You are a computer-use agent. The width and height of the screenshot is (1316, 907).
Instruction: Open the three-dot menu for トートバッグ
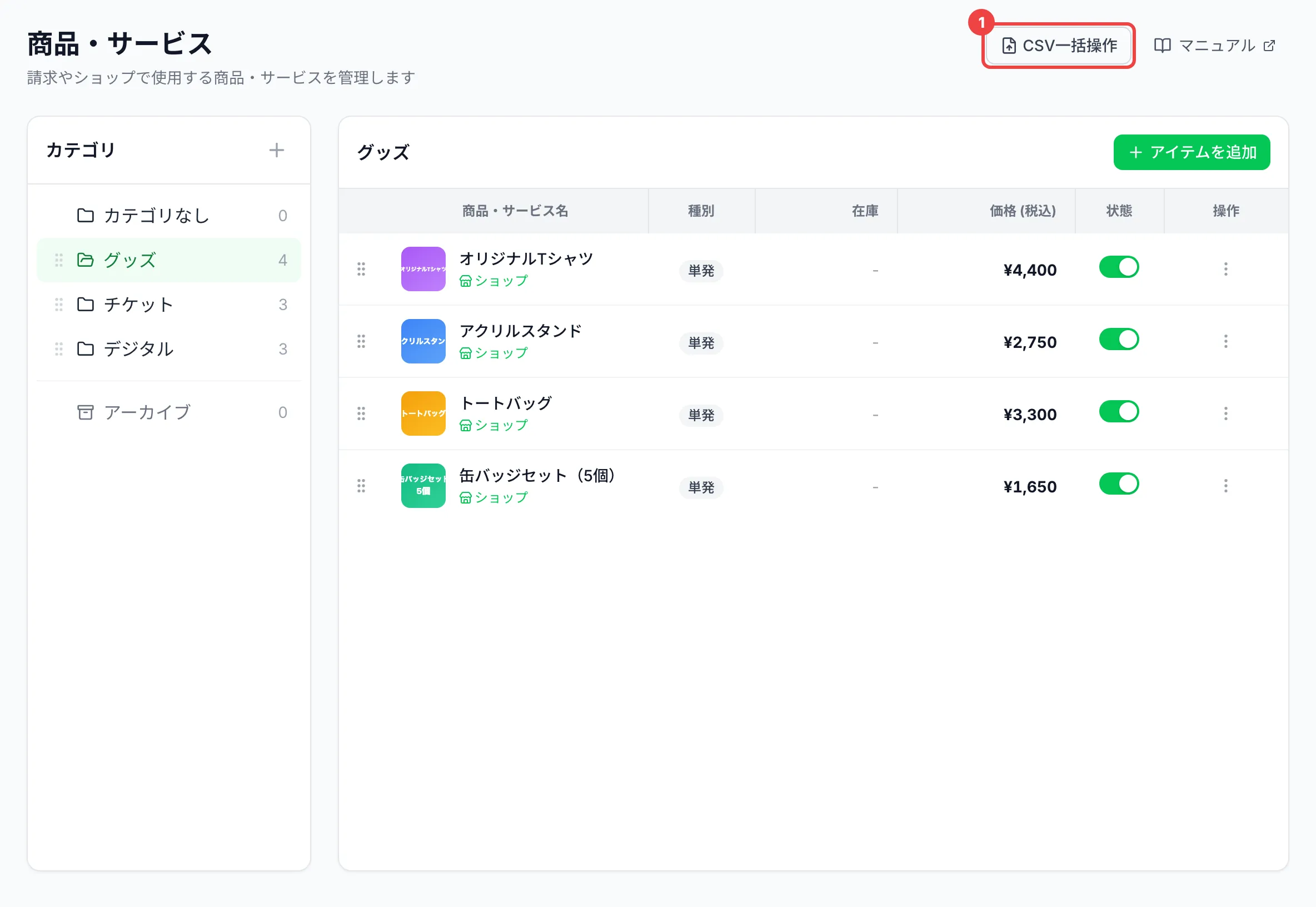point(1225,413)
